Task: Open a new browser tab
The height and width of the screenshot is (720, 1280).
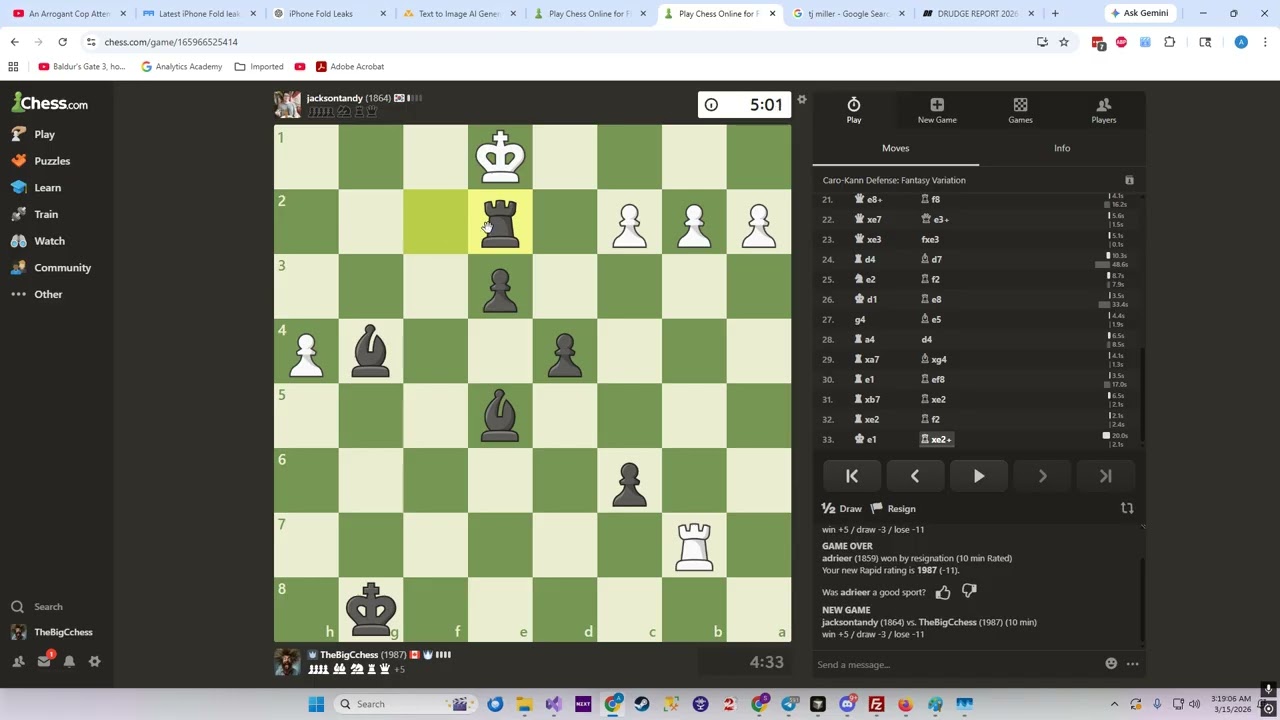Action: 1055,14
